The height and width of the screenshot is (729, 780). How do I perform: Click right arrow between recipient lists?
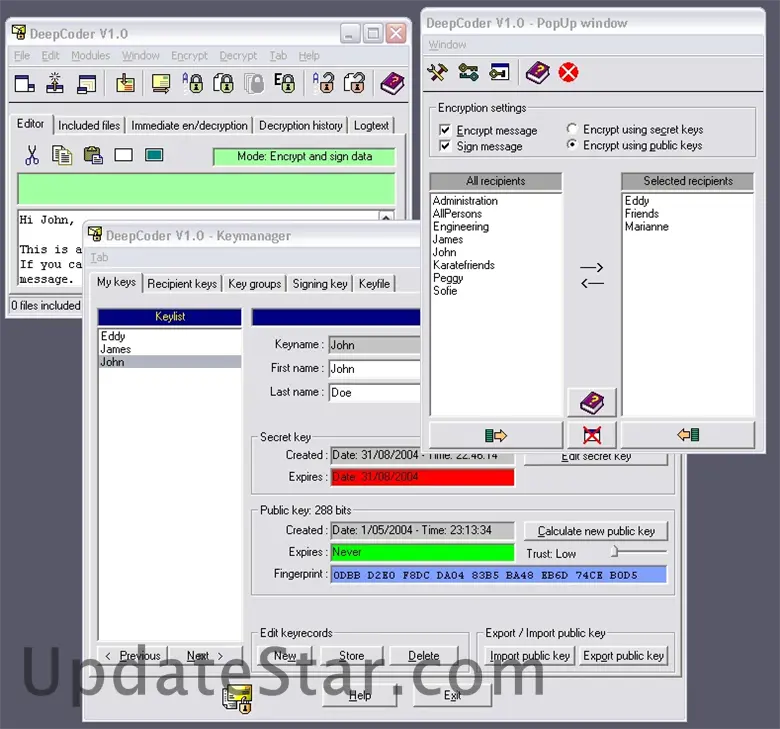click(592, 268)
